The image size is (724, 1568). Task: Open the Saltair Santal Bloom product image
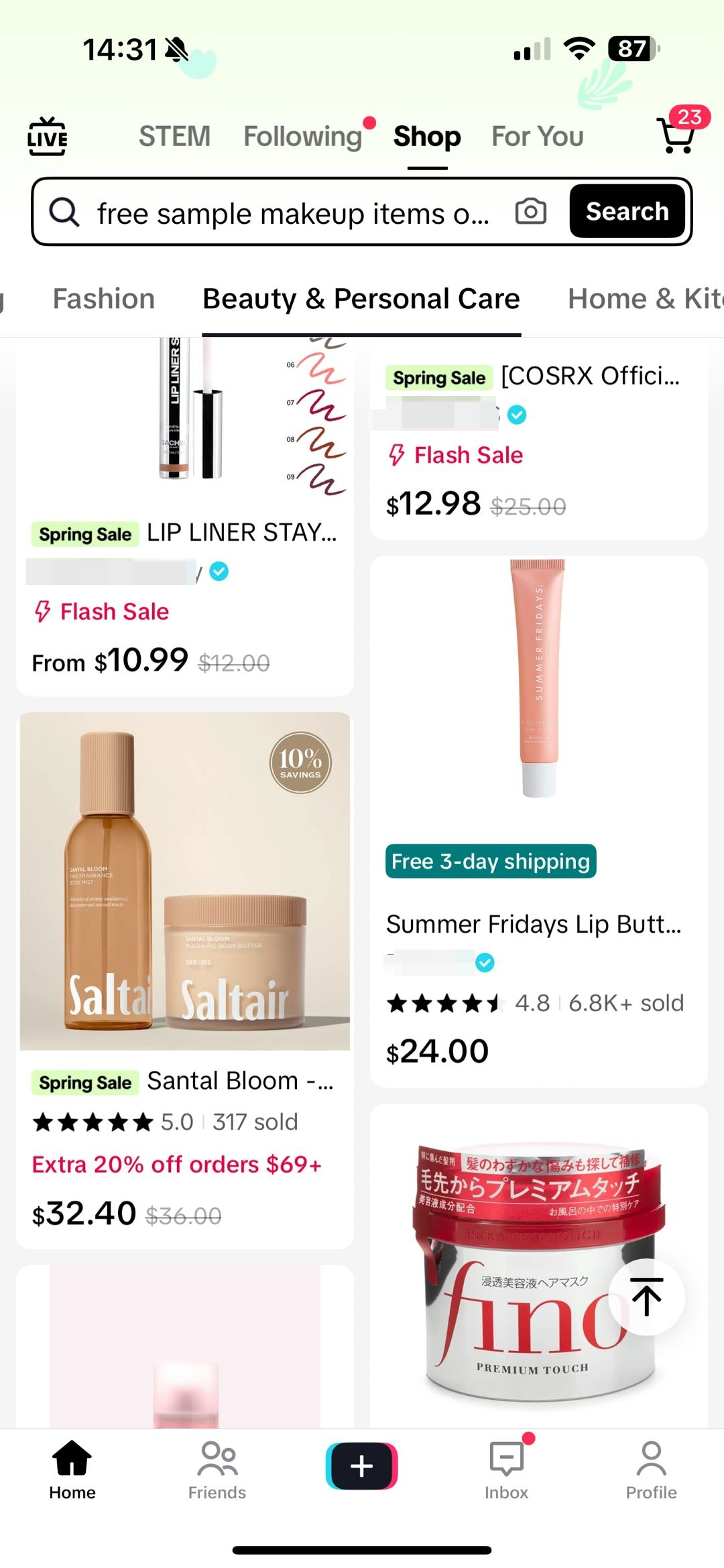[185, 880]
